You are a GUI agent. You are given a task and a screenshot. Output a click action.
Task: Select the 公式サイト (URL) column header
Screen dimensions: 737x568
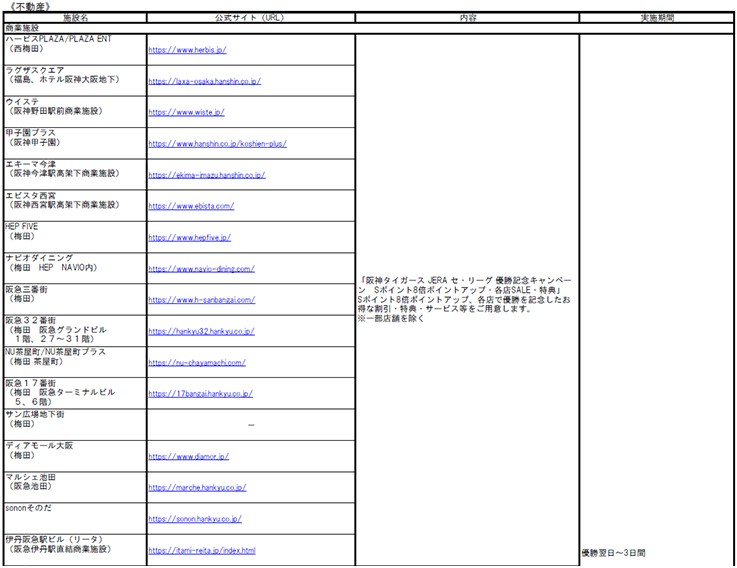[251, 18]
